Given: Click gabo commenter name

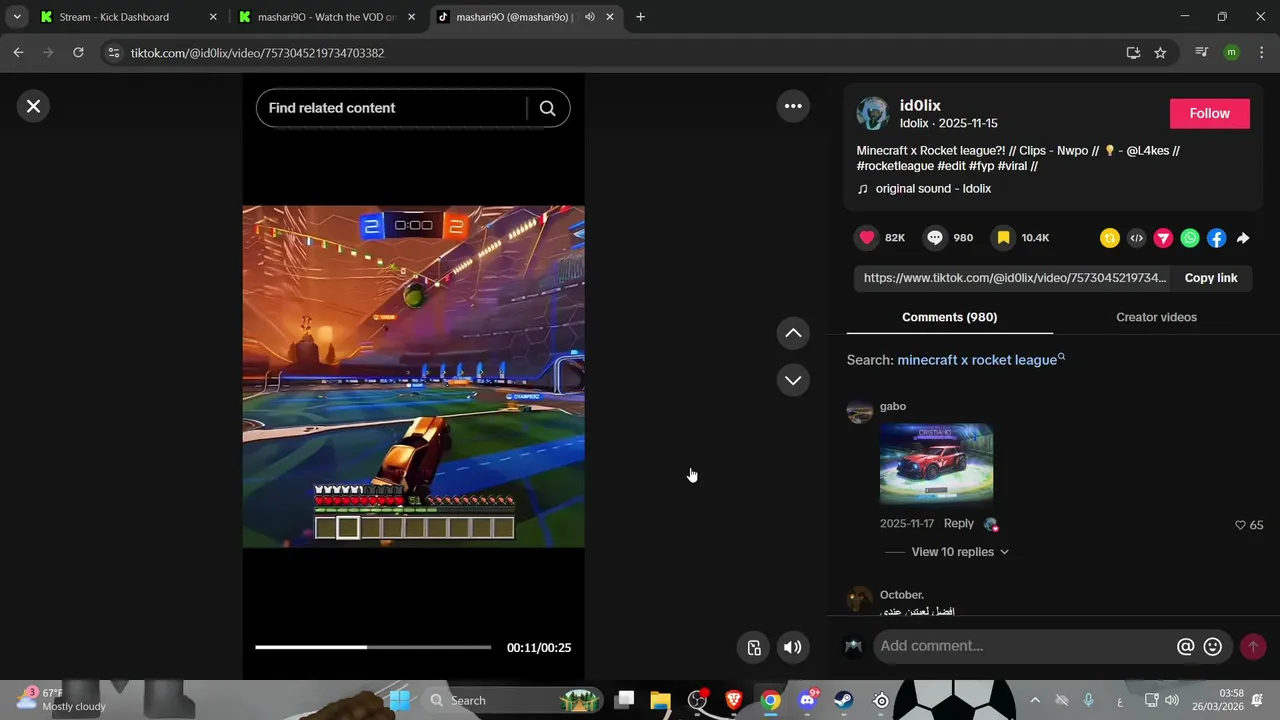Looking at the screenshot, I should click(893, 406).
